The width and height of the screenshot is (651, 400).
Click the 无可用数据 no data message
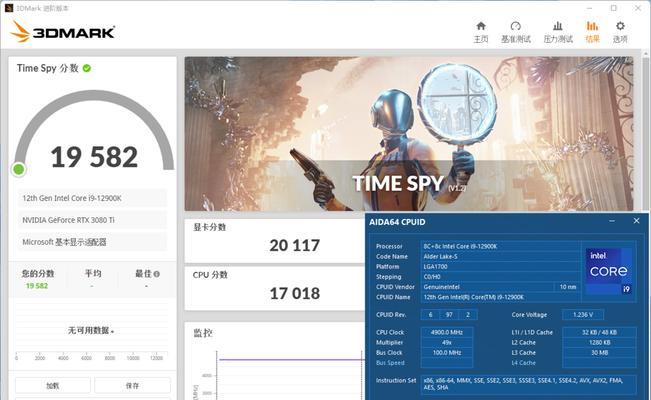[91, 331]
